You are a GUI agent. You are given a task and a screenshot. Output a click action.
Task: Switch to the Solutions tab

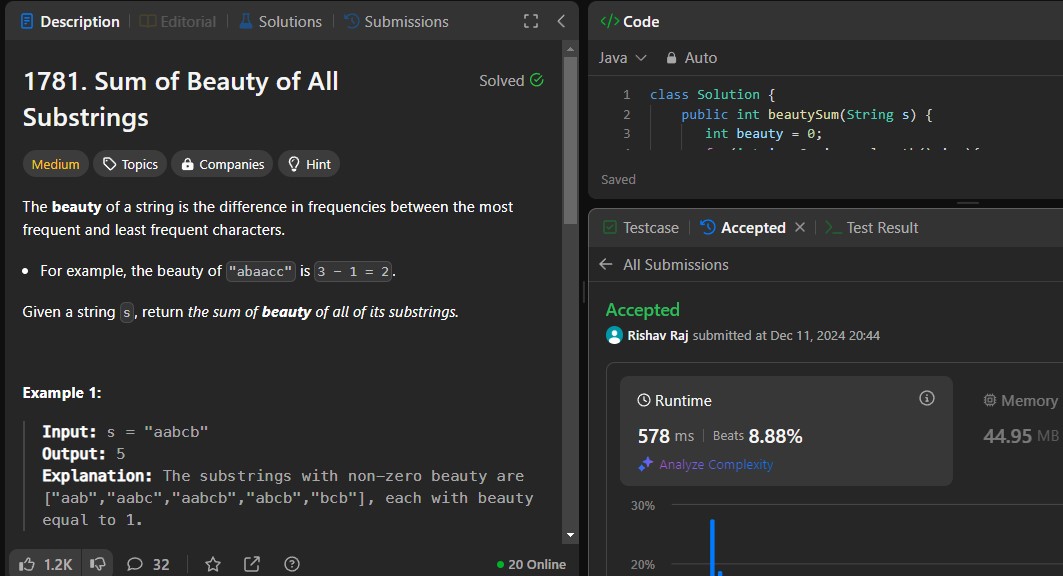(281, 22)
